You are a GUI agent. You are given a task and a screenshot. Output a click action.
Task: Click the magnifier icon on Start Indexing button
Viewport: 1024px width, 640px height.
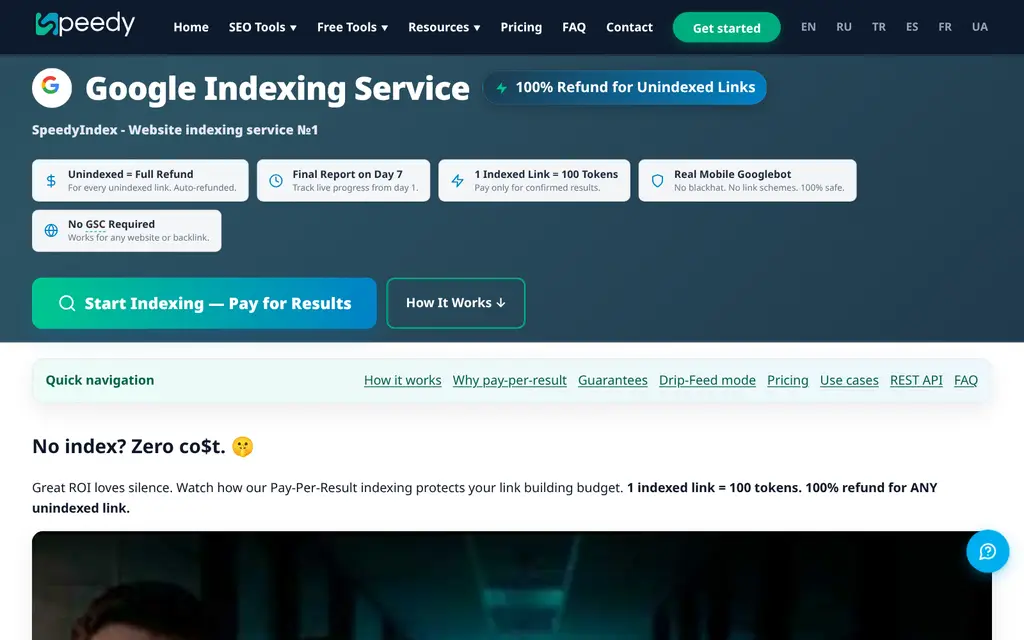(x=67, y=303)
